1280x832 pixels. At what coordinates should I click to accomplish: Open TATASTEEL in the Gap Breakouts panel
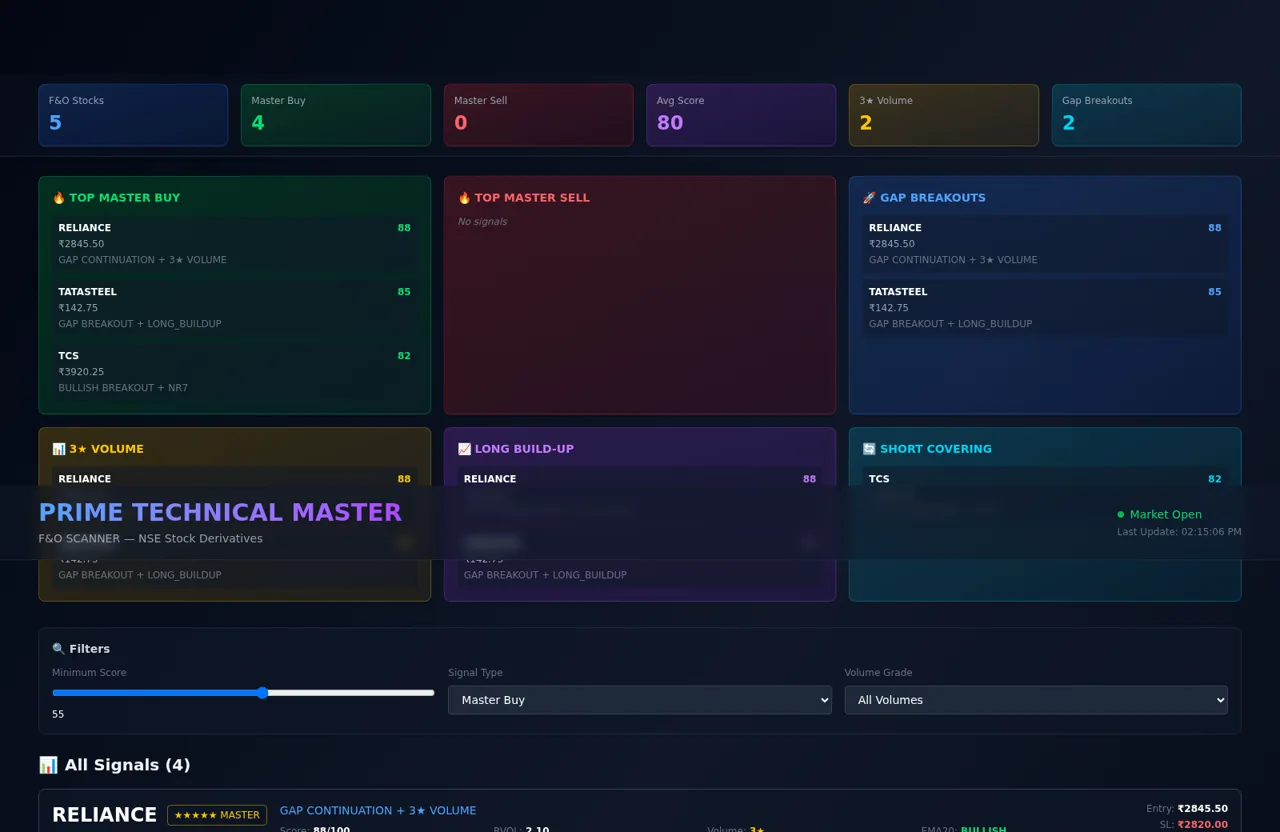pyautogui.click(x=1045, y=308)
